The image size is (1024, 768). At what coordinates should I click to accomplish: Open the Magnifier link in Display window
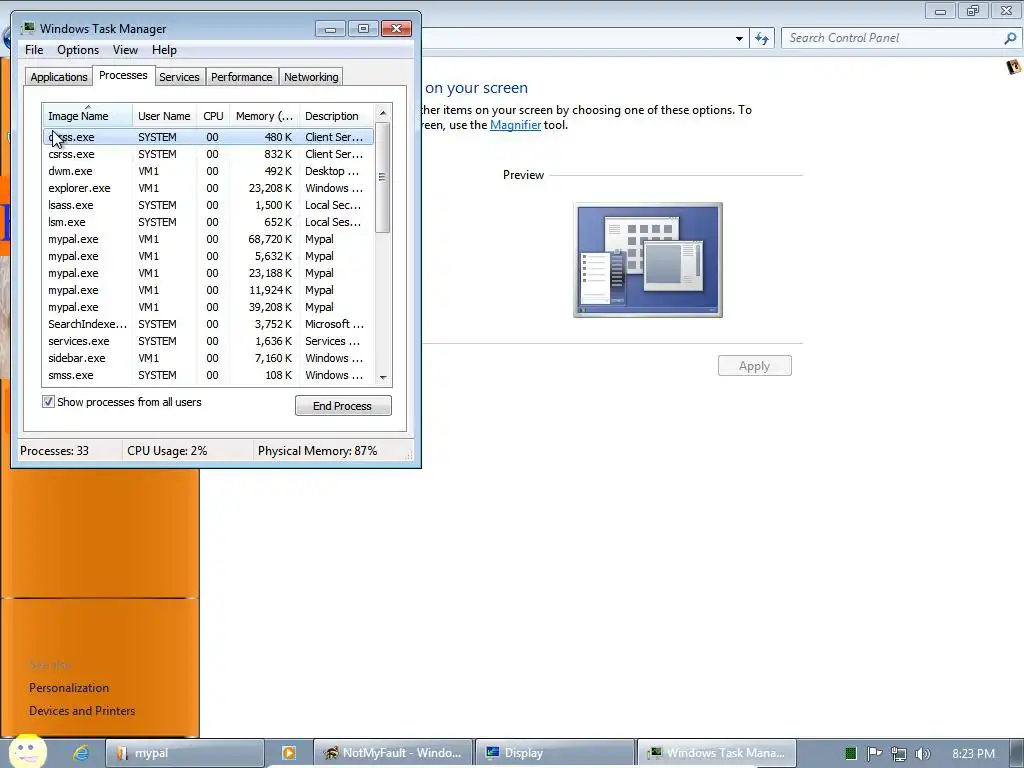pos(515,125)
